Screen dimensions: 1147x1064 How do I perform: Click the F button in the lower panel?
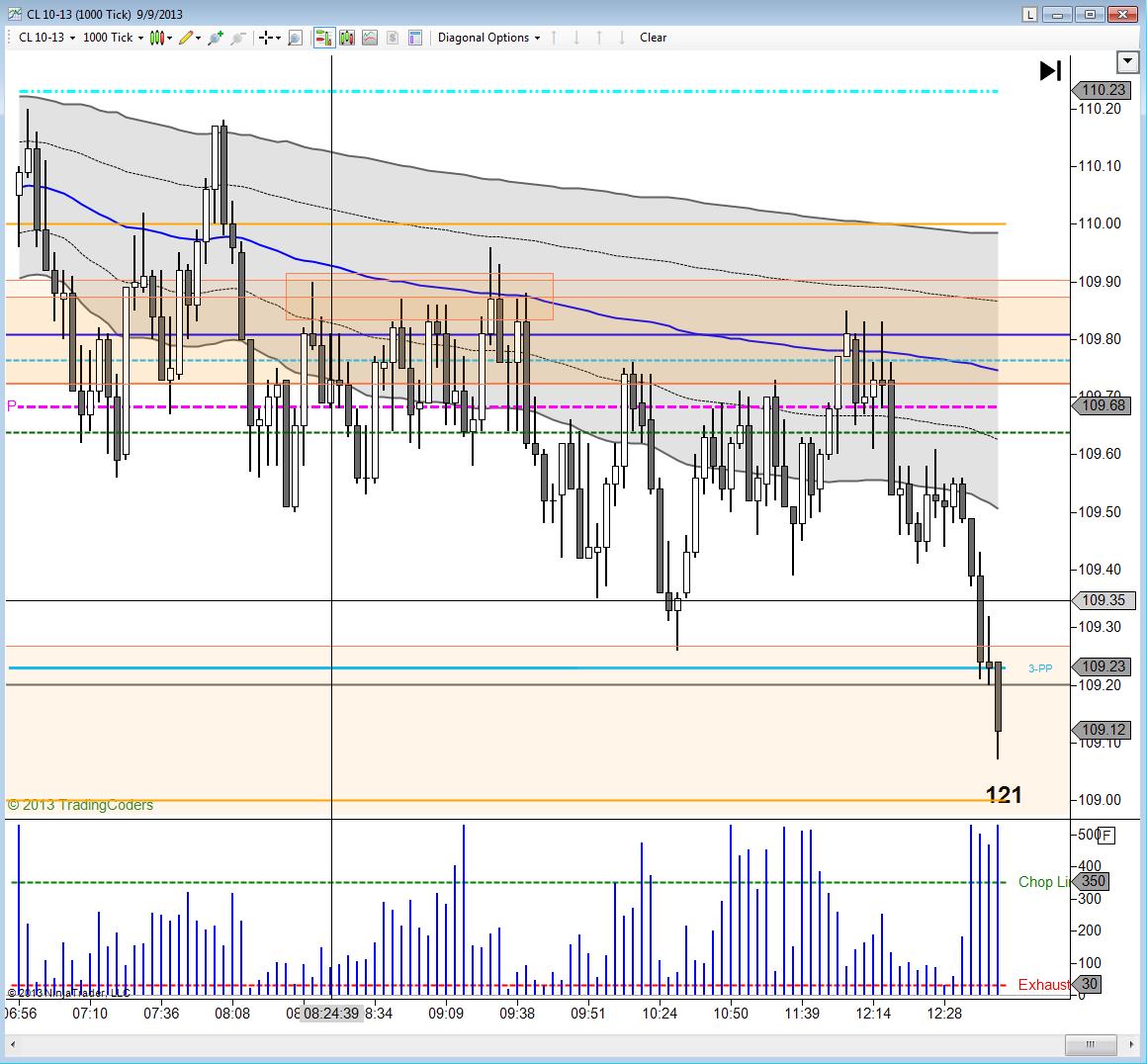point(1106,835)
